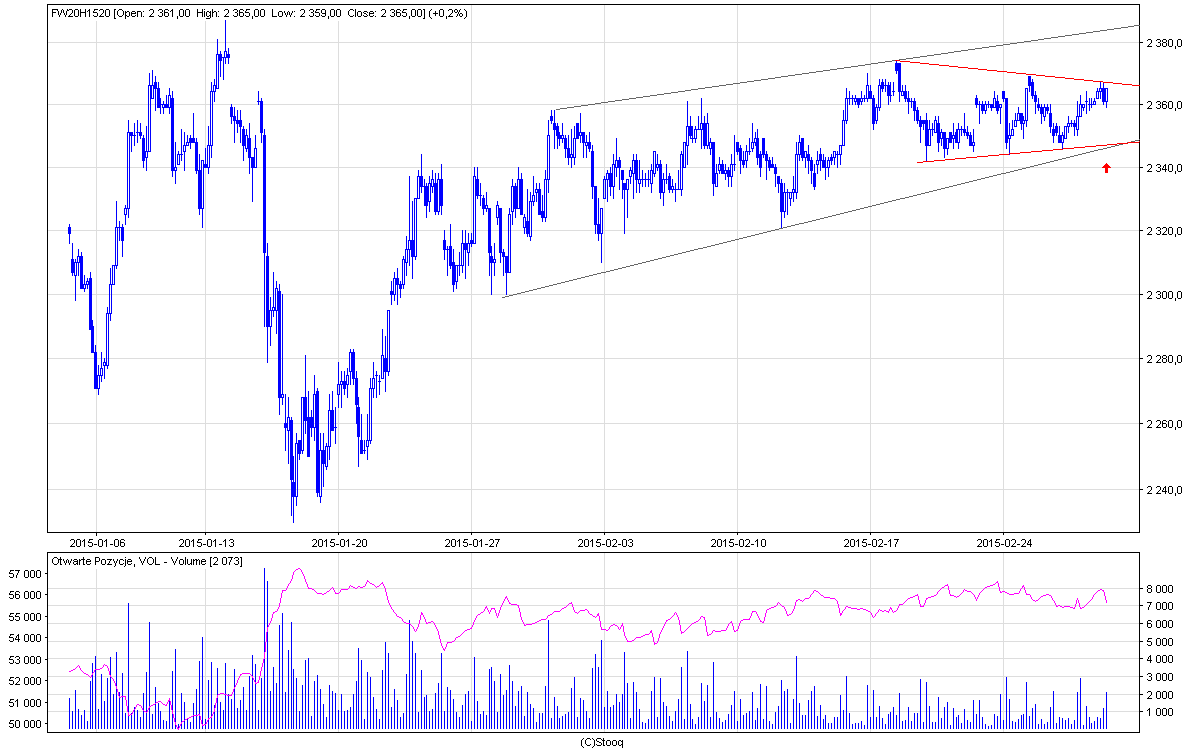Click the 52 000 open interest axis label

(x=24, y=681)
